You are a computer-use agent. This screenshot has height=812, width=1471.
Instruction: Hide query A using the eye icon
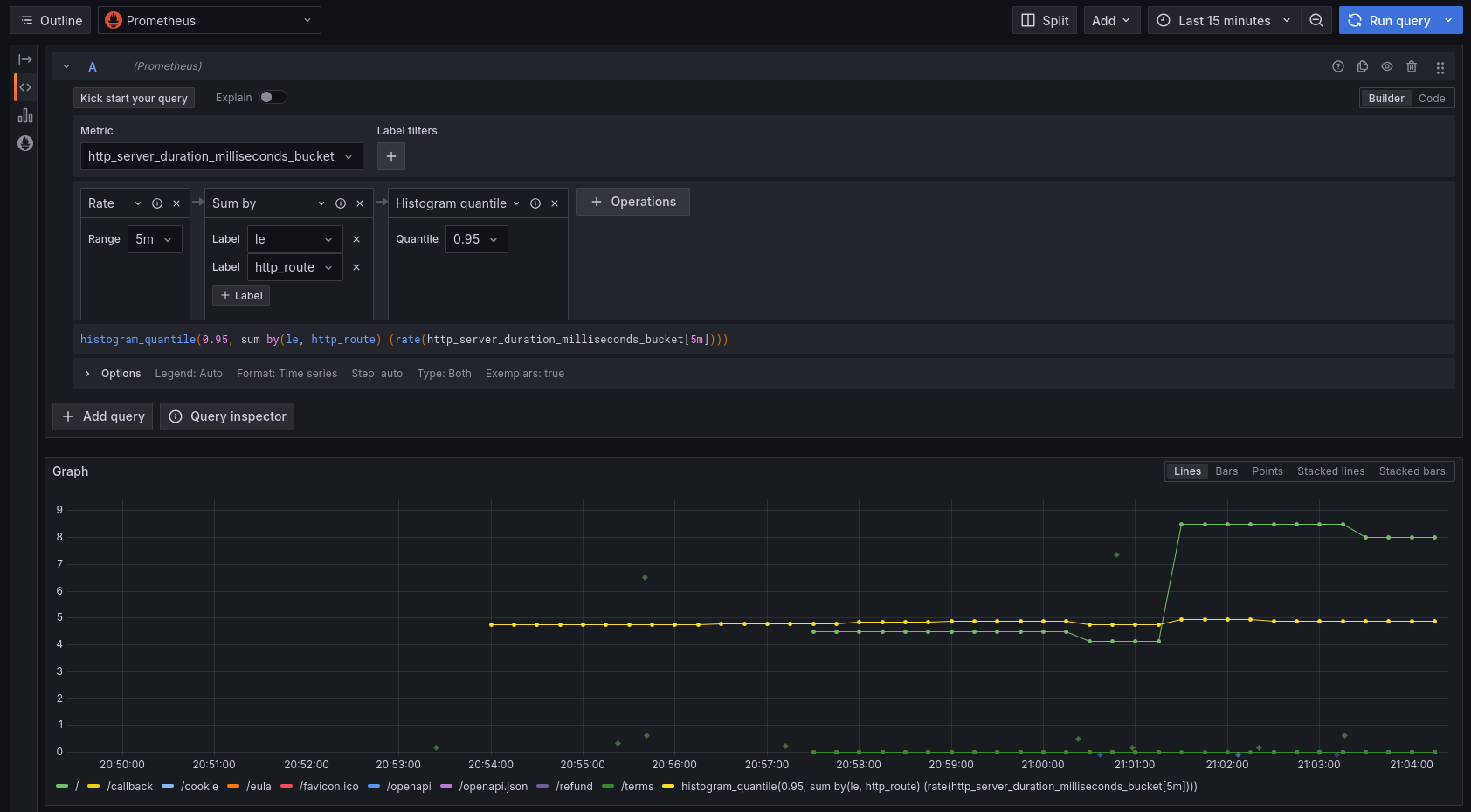tap(1386, 66)
